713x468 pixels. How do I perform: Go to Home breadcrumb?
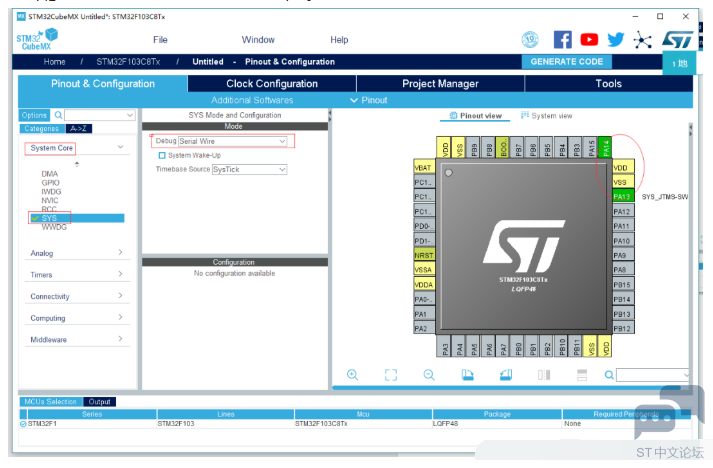tap(54, 62)
